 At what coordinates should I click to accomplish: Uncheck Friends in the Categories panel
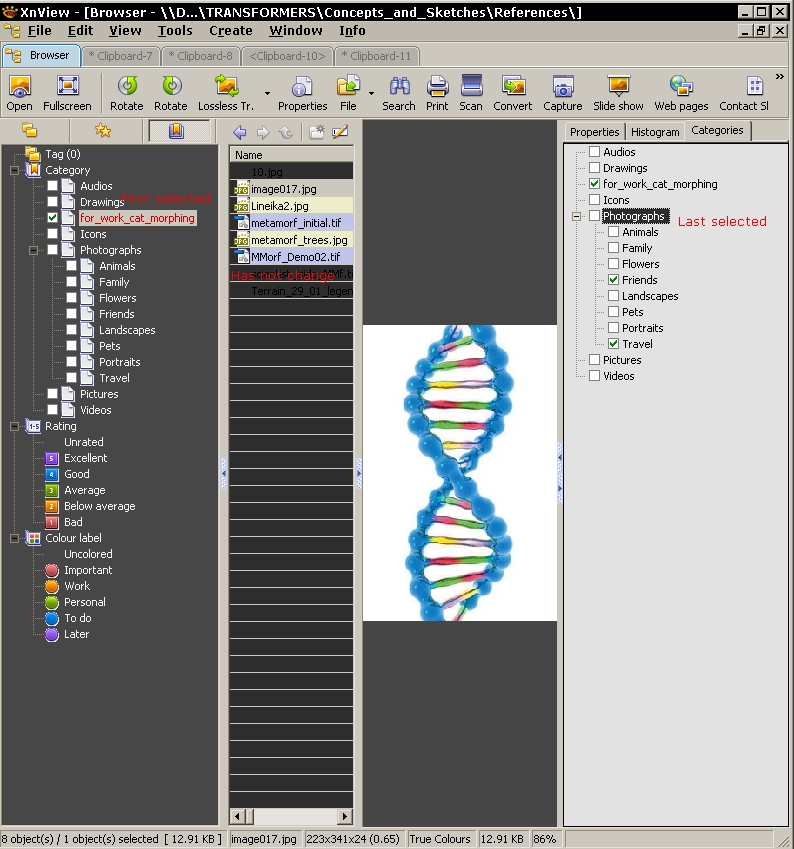coord(613,280)
